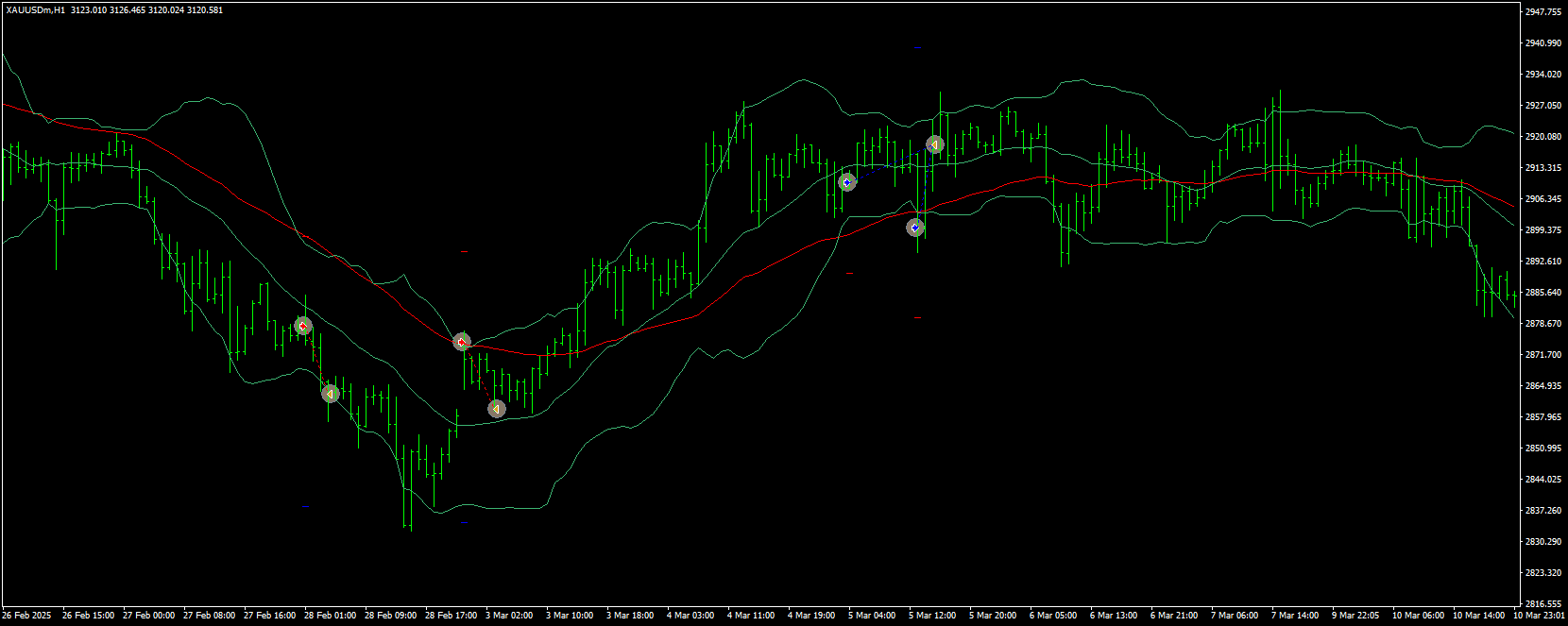
Task: Click the 2844.025 price label
Action: coord(1542,480)
